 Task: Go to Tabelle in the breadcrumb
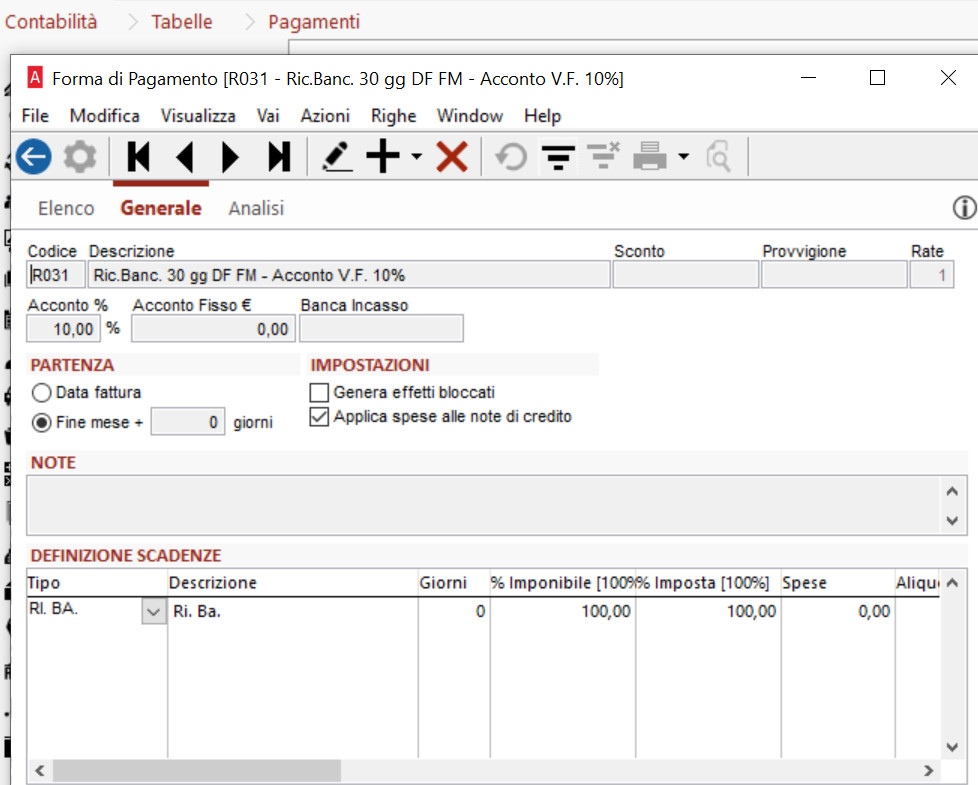(182, 22)
